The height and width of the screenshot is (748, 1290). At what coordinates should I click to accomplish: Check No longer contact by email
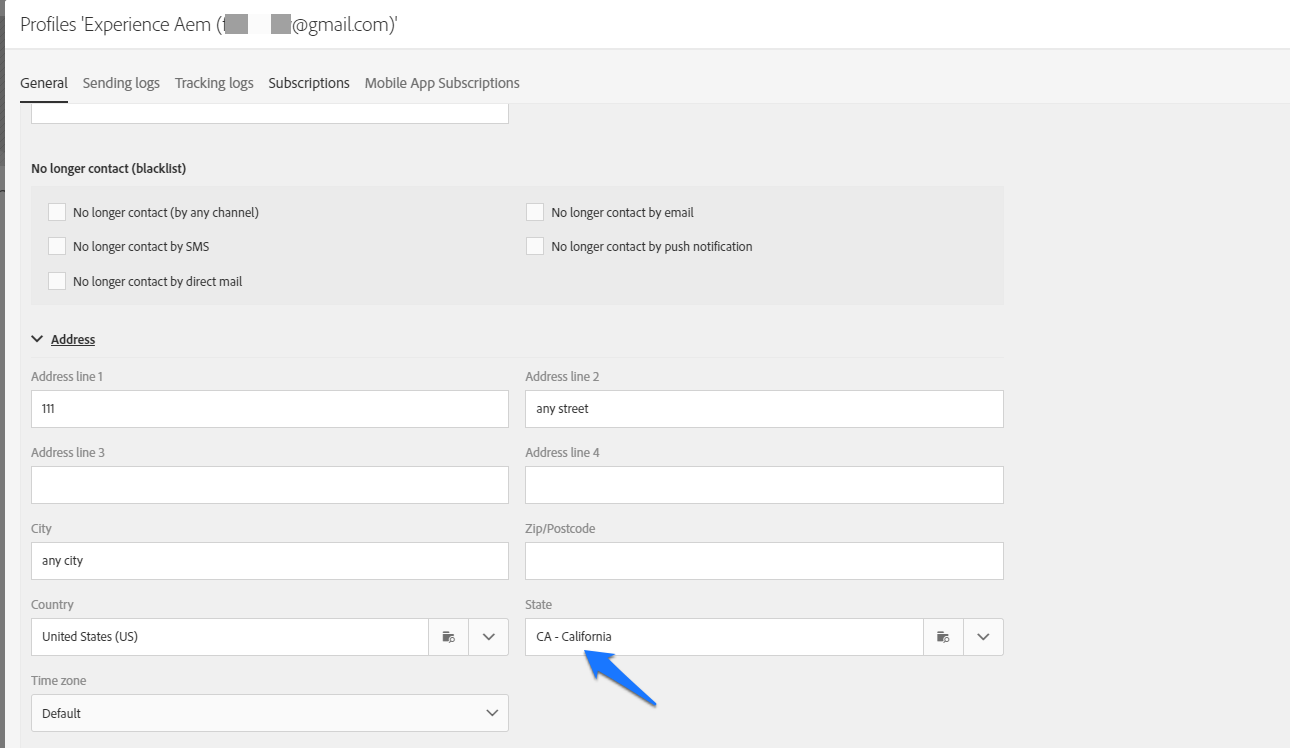(534, 211)
